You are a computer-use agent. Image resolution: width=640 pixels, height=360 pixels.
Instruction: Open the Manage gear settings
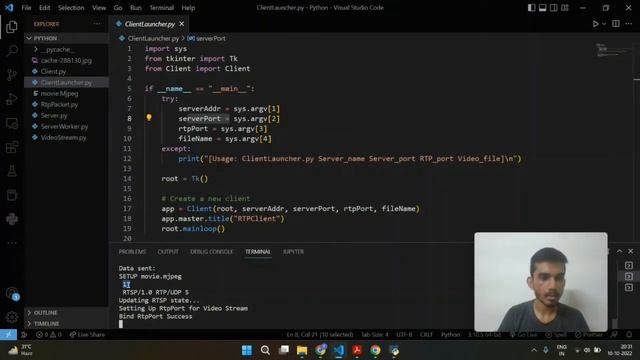12,317
